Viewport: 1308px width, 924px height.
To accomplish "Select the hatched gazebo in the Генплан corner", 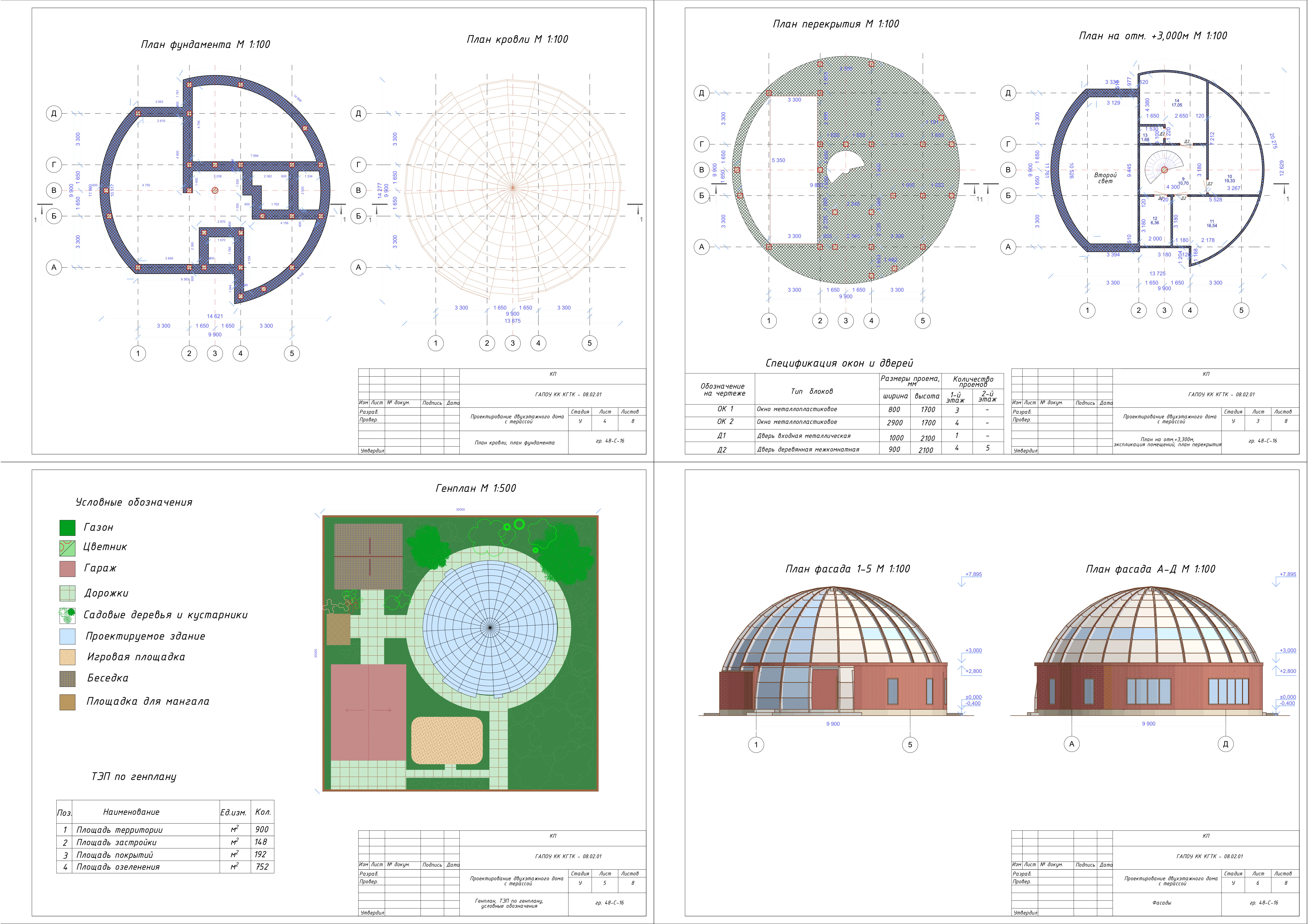I will click(x=369, y=557).
